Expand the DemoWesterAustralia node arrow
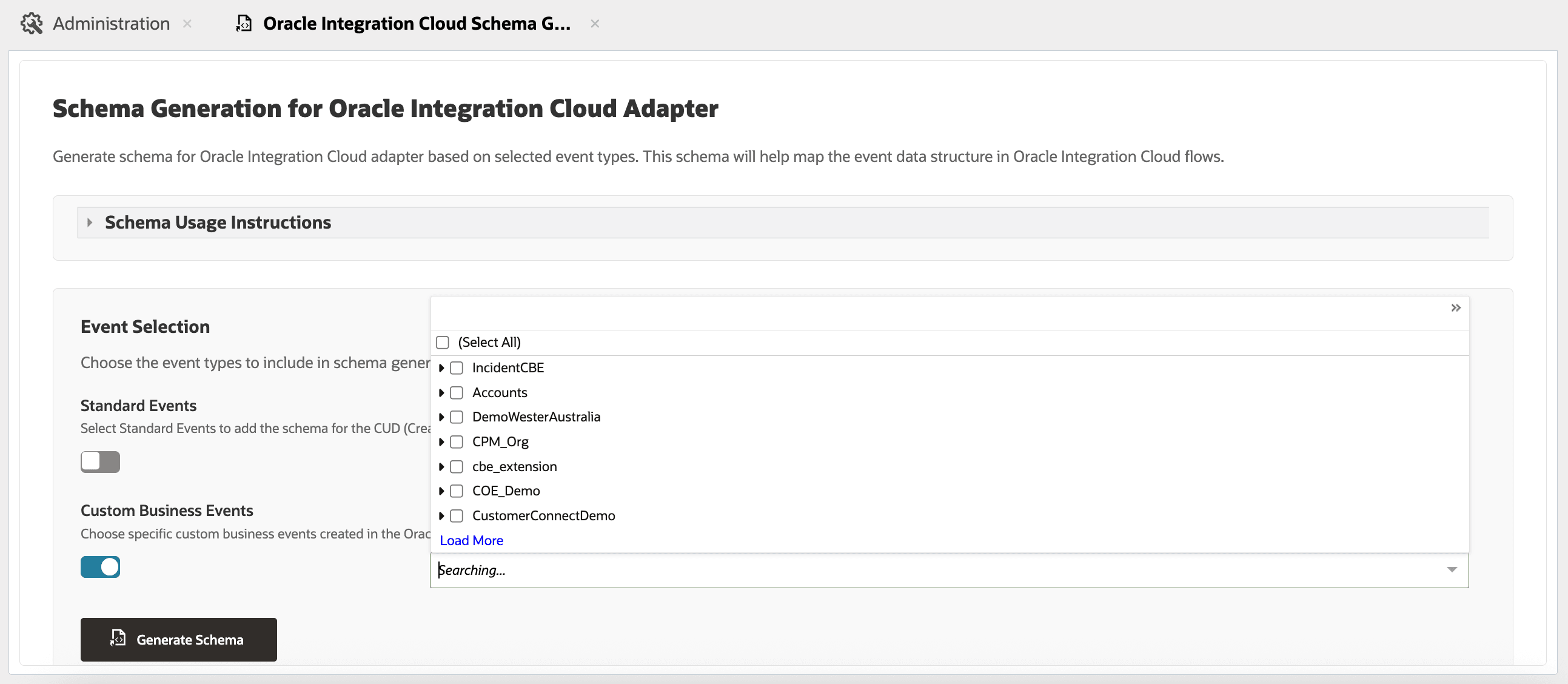The width and height of the screenshot is (1568, 684). (441, 417)
